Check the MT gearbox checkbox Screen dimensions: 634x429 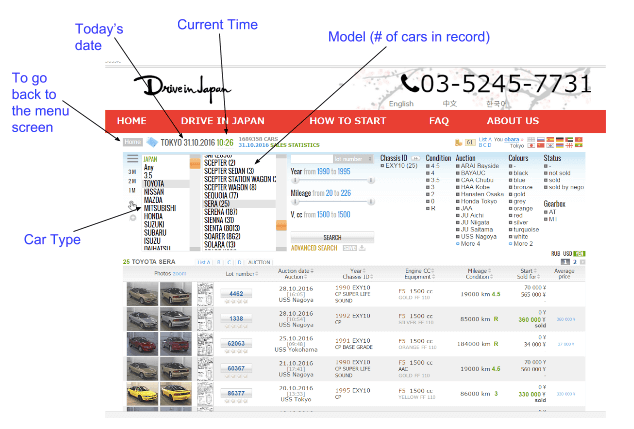pyautogui.click(x=546, y=219)
